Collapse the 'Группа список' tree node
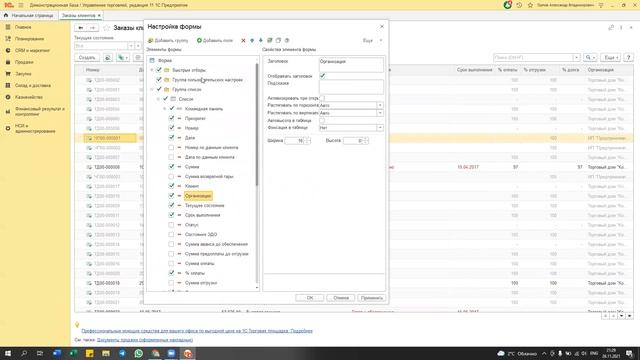This screenshot has width=640, height=360. (152, 89)
